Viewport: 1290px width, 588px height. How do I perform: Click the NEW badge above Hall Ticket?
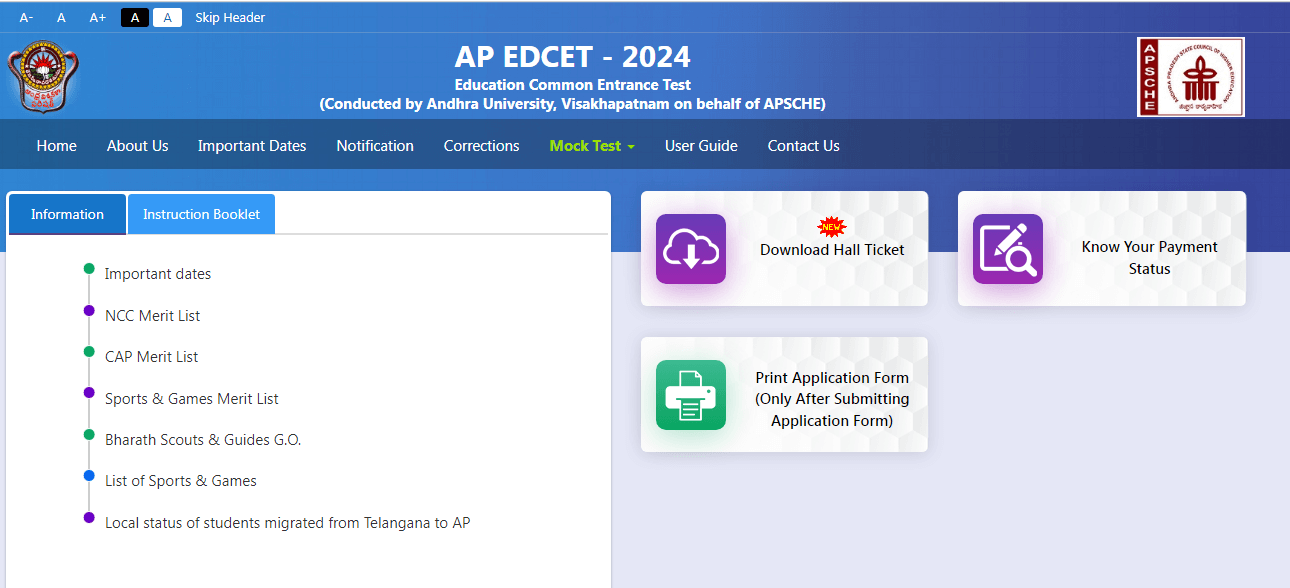pyautogui.click(x=831, y=227)
